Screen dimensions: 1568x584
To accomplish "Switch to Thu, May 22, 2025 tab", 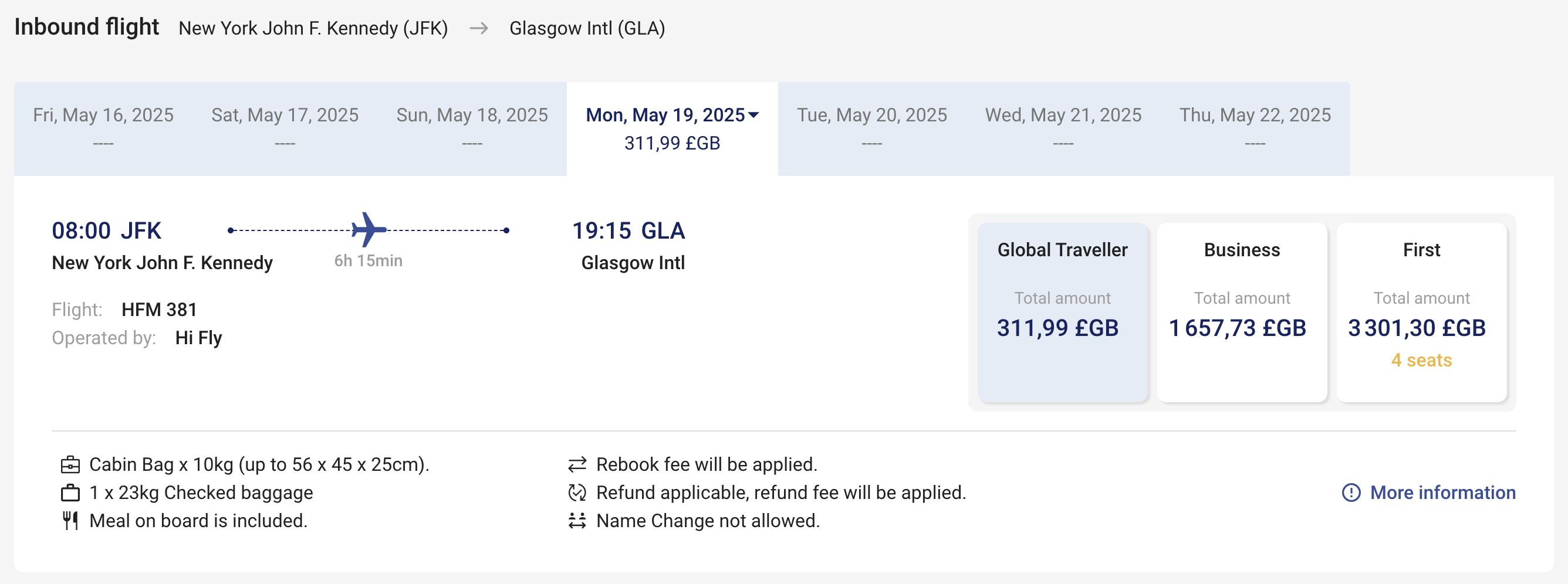I will click(x=1255, y=129).
